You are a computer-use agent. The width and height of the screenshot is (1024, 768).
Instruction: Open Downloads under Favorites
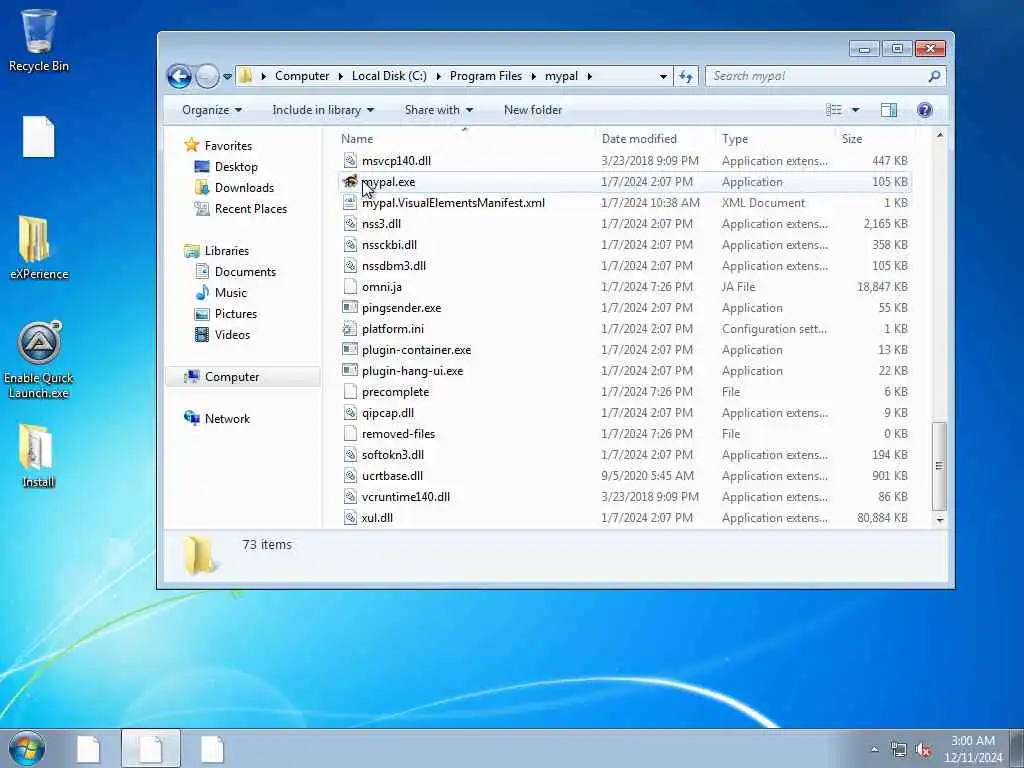[244, 188]
